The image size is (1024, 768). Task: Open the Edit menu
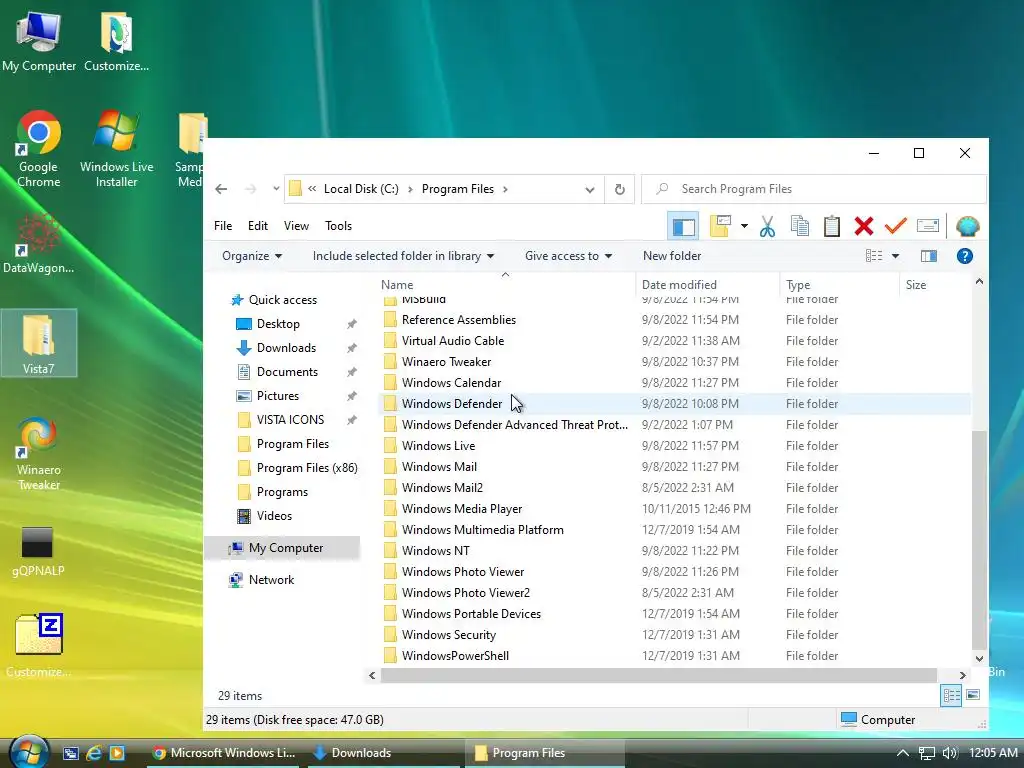coord(258,226)
